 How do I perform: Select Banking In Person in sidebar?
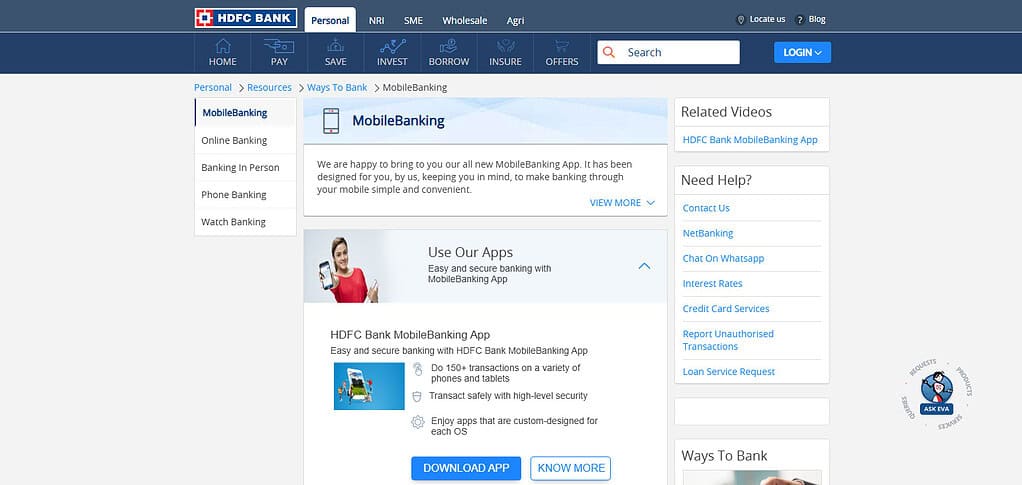[x=246, y=168]
